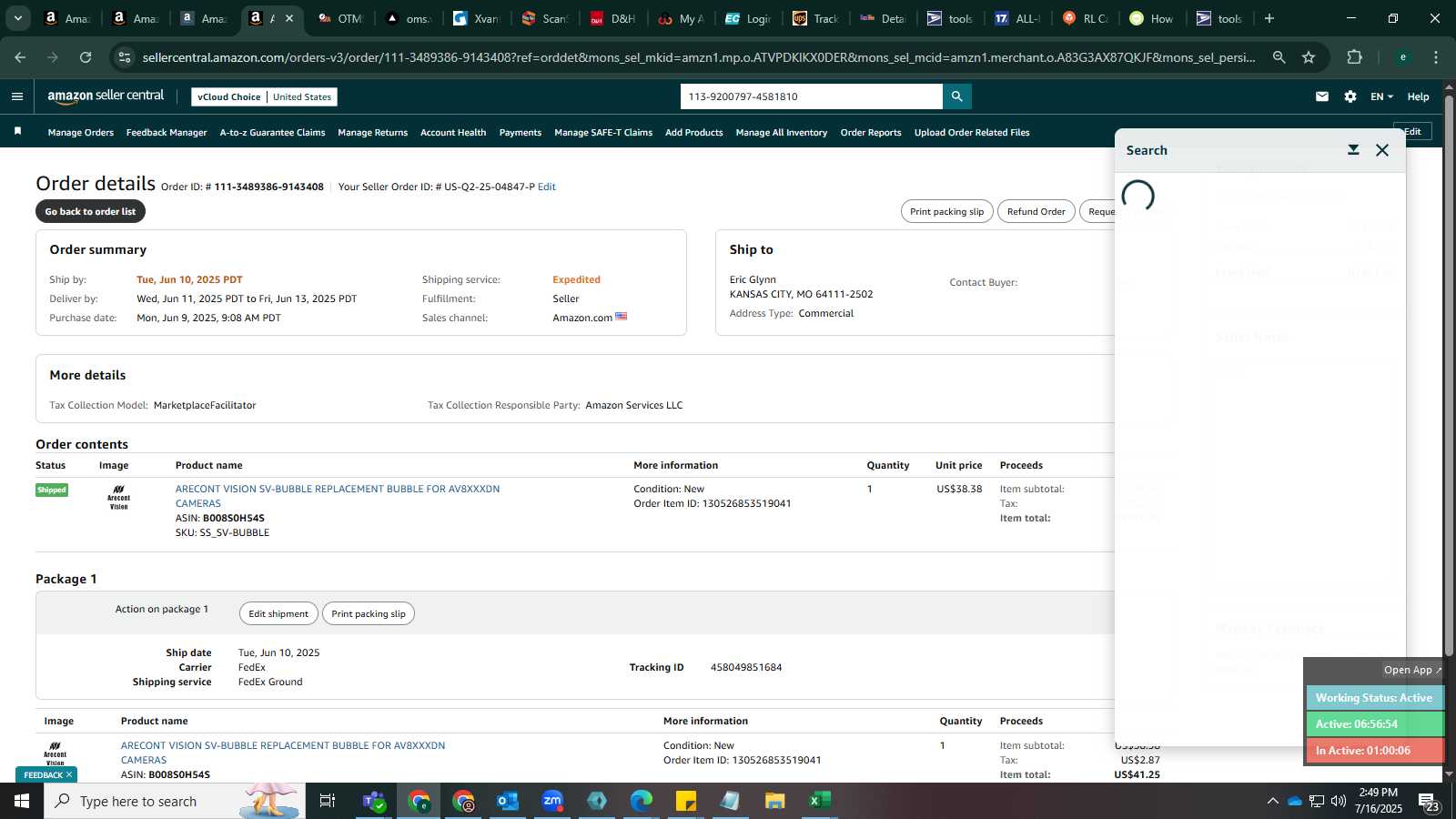This screenshot has width=1456, height=819.
Task: Open the Chrome three-dot menu
Action: pos(1436,57)
